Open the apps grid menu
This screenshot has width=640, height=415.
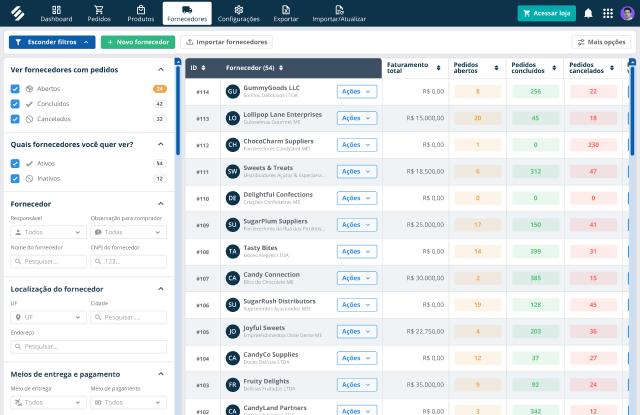point(608,13)
